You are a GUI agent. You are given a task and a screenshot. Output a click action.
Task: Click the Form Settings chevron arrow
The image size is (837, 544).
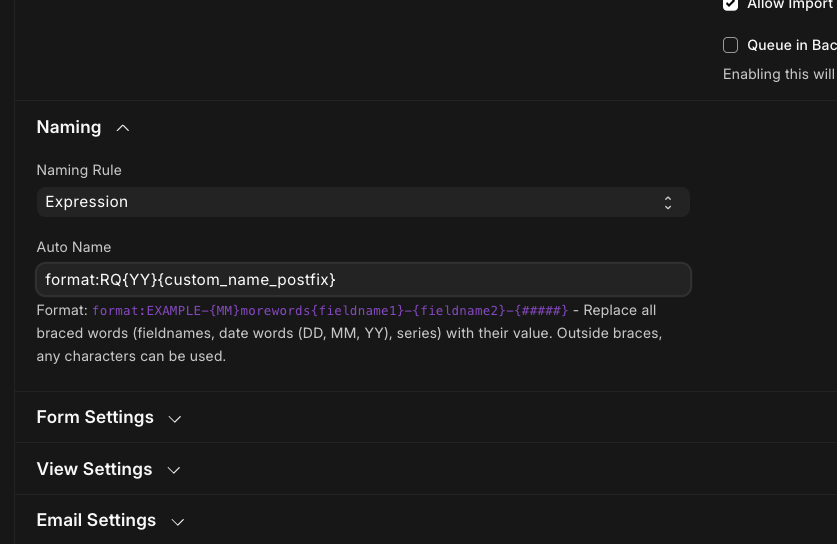pyautogui.click(x=175, y=418)
